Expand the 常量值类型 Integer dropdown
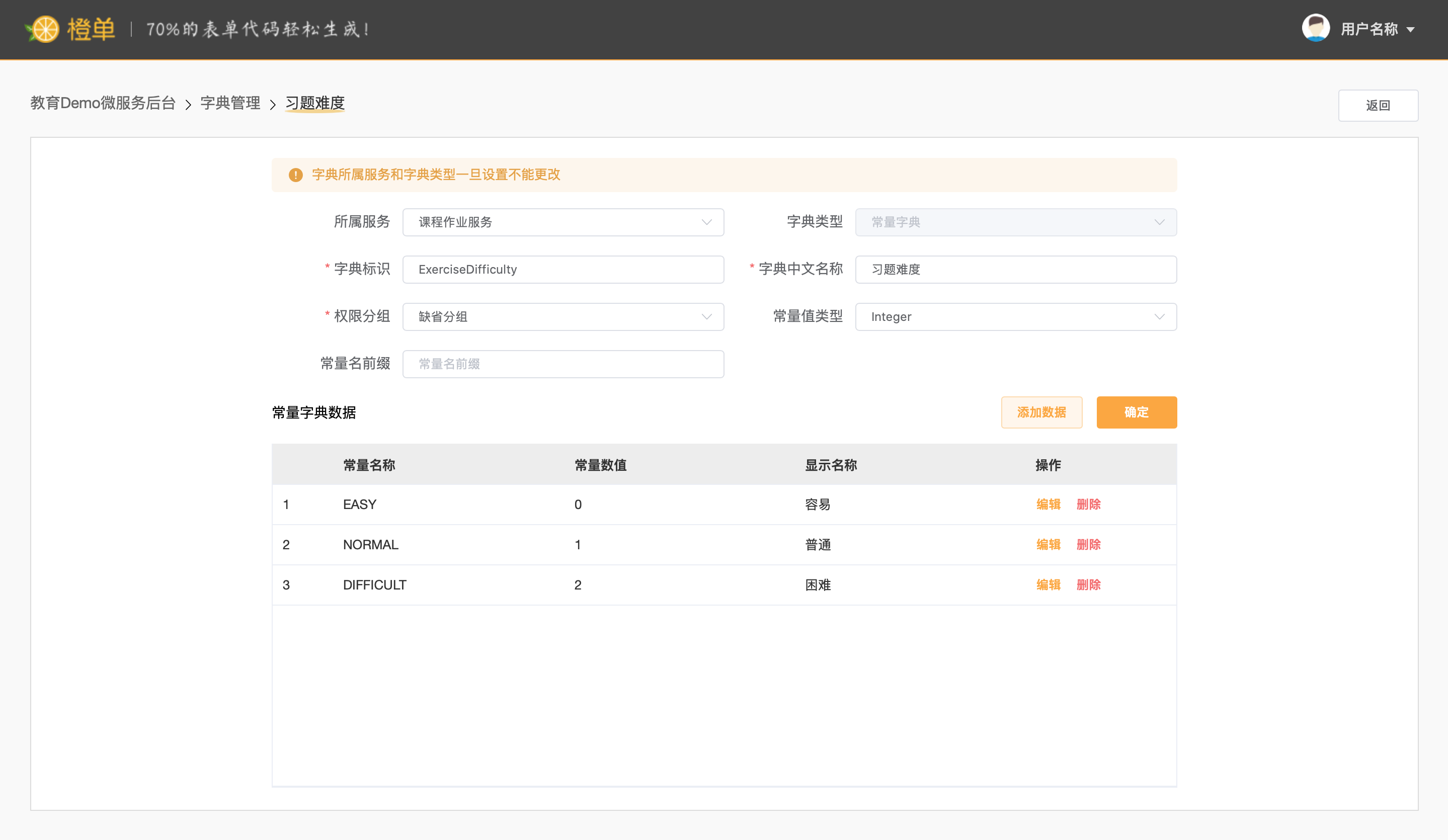The width and height of the screenshot is (1448, 840). pyautogui.click(x=1015, y=316)
